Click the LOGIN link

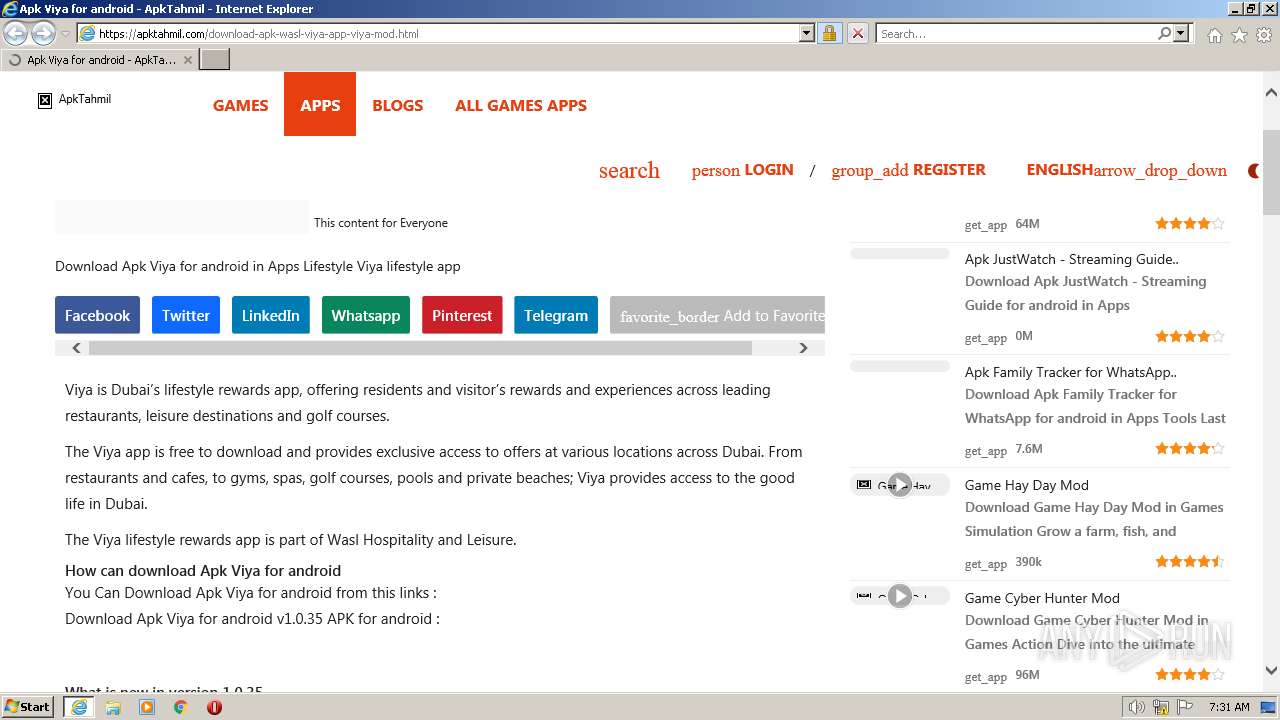click(x=742, y=170)
